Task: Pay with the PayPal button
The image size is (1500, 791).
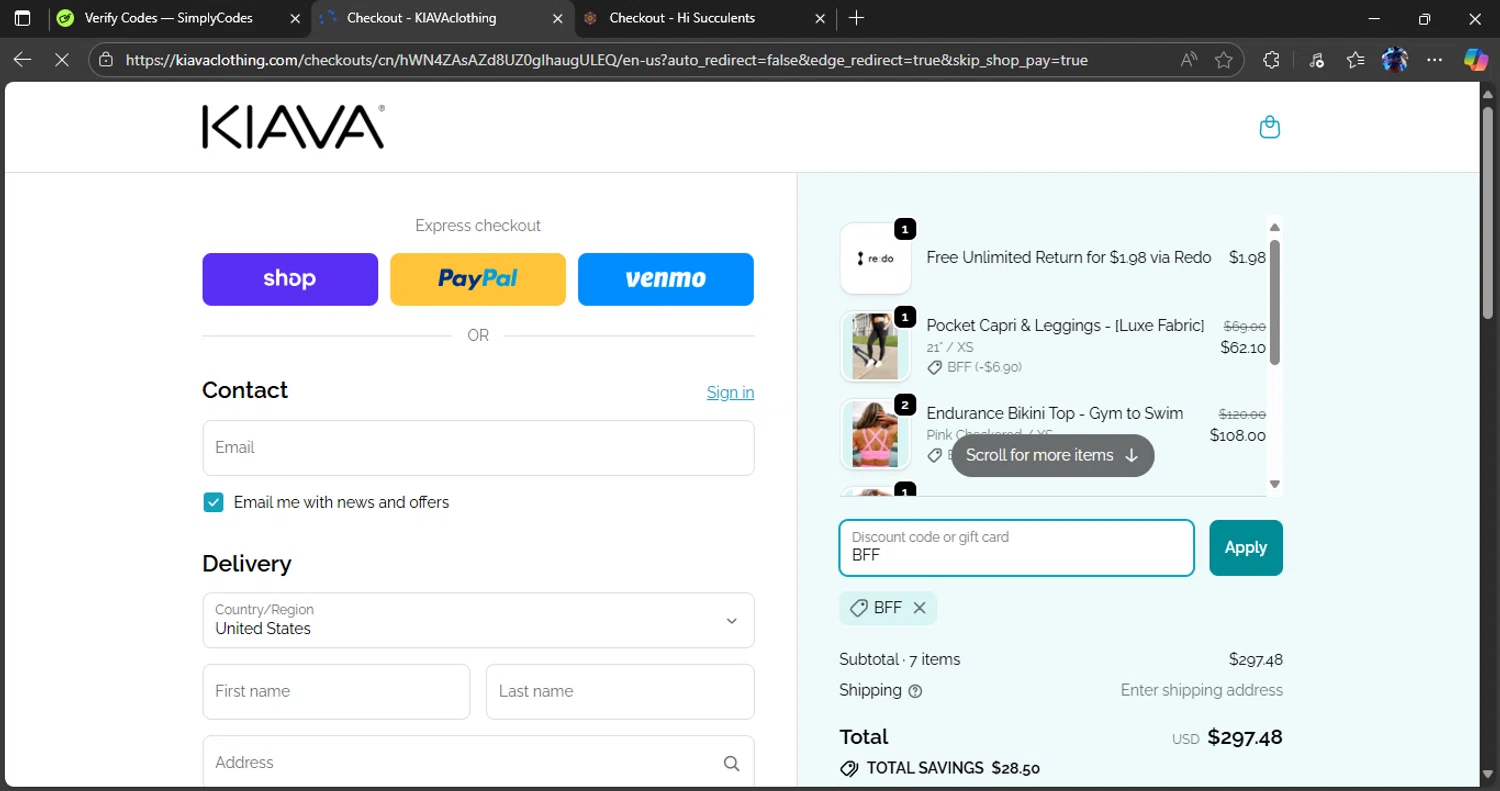Action: tap(478, 279)
